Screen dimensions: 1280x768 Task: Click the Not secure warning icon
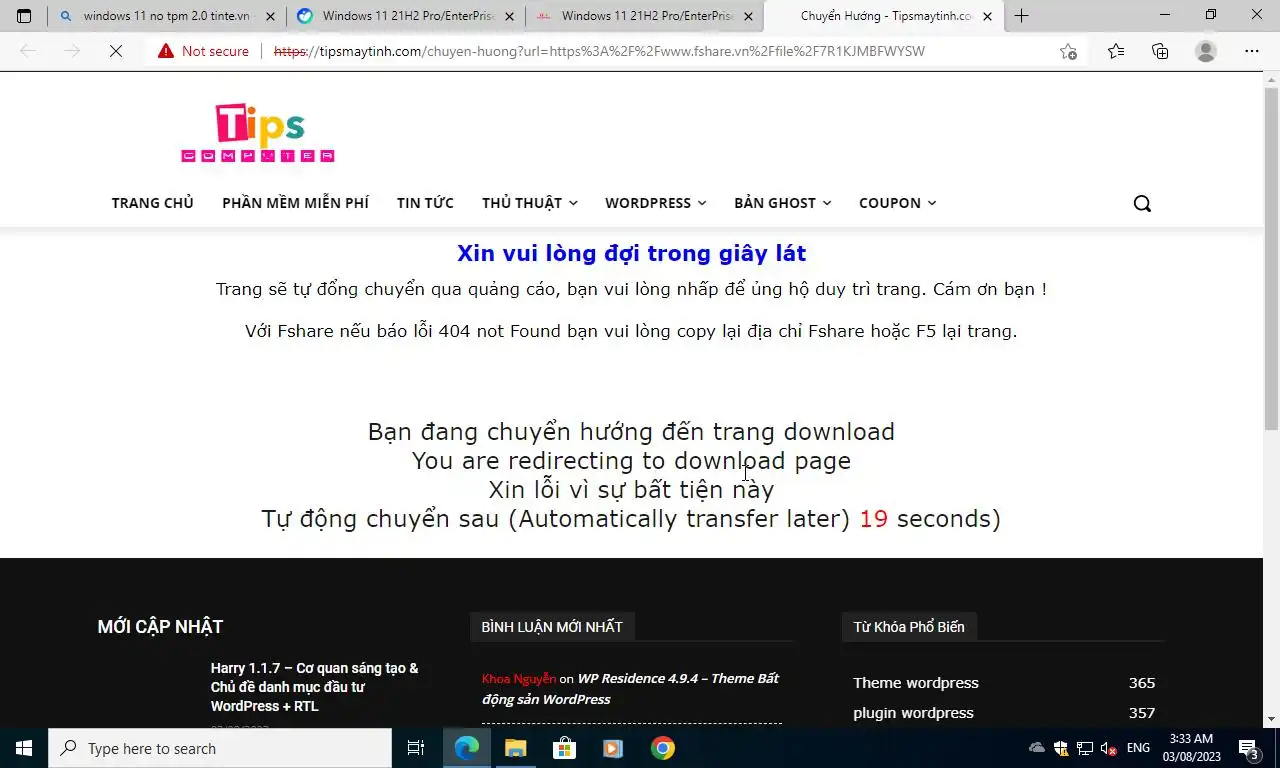tap(166, 51)
